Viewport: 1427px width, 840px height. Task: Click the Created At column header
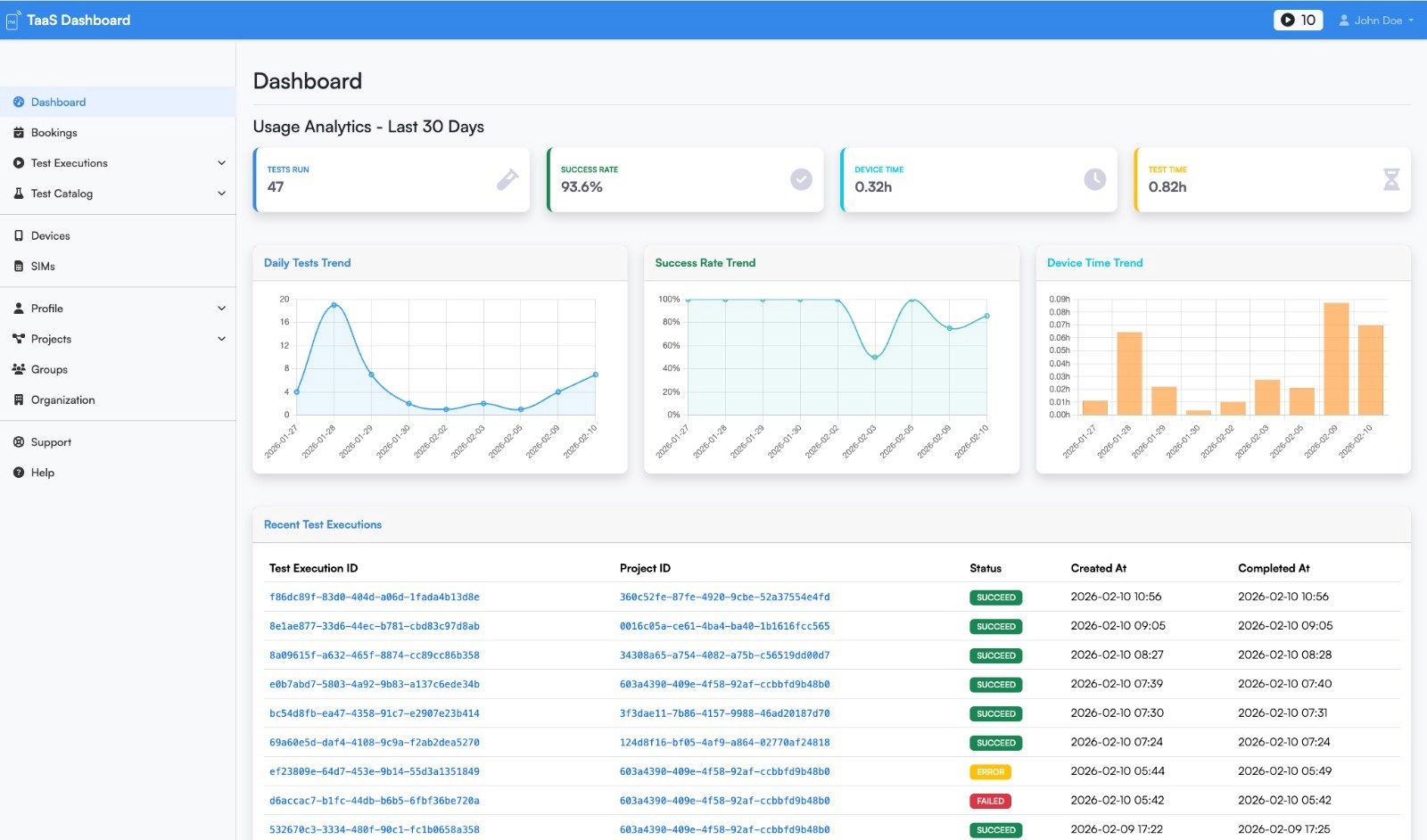1099,568
